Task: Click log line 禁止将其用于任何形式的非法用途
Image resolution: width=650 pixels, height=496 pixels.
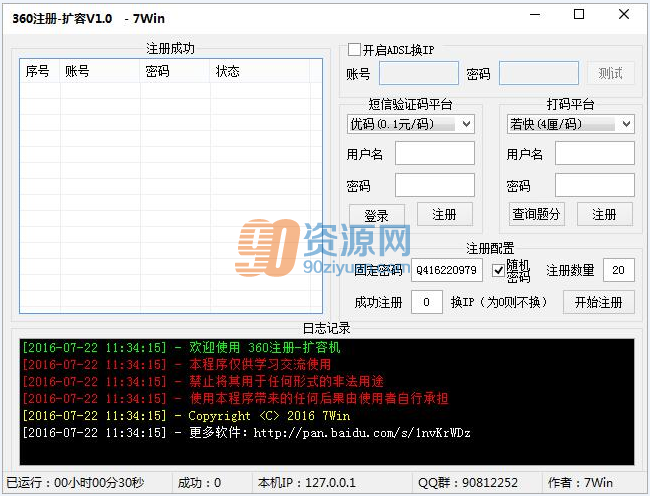Action: click(x=203, y=381)
